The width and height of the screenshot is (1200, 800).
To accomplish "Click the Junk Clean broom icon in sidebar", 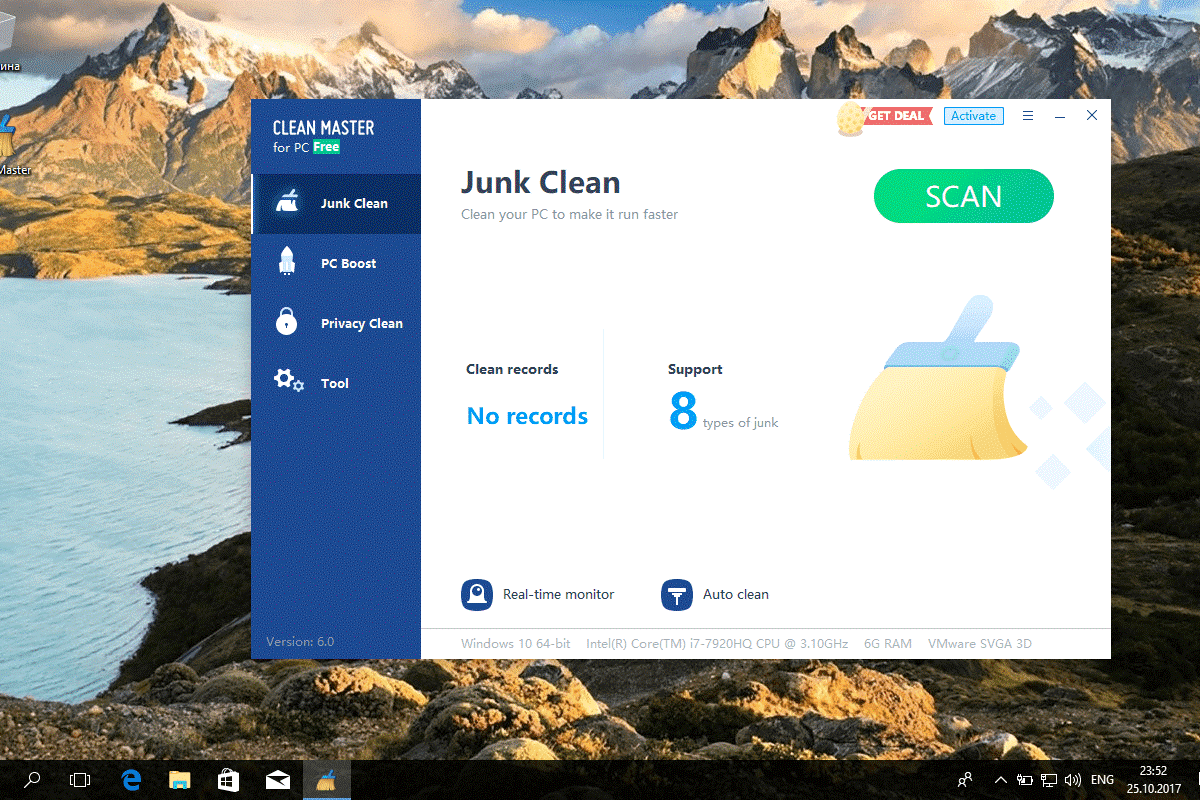I will pos(287,202).
